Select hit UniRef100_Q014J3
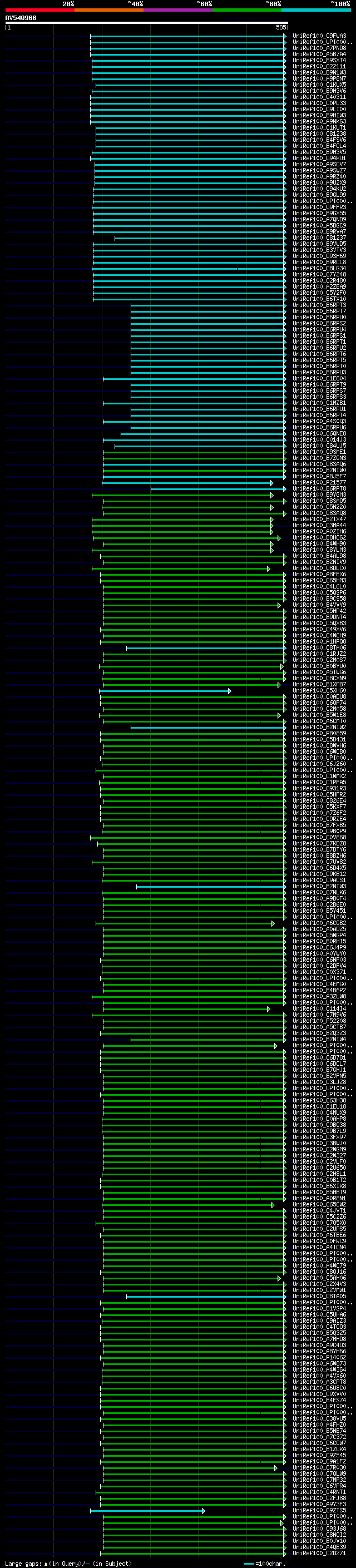Viewport: 356px width, 1568px height. point(319,439)
